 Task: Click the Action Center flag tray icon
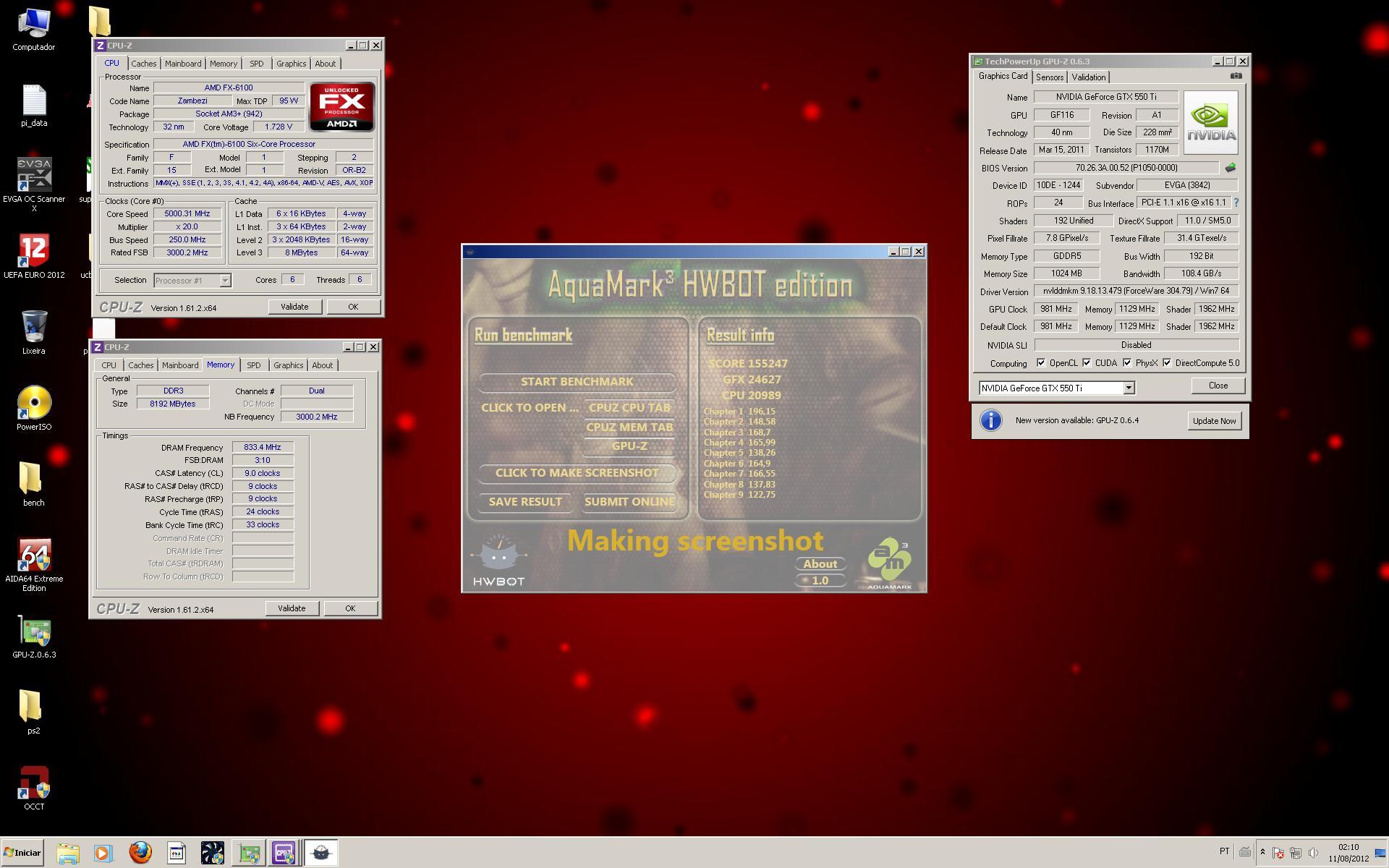1278,853
